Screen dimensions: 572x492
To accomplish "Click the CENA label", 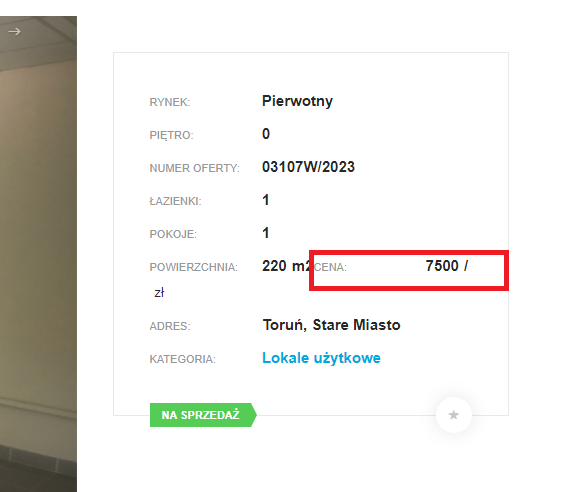I will tap(331, 267).
